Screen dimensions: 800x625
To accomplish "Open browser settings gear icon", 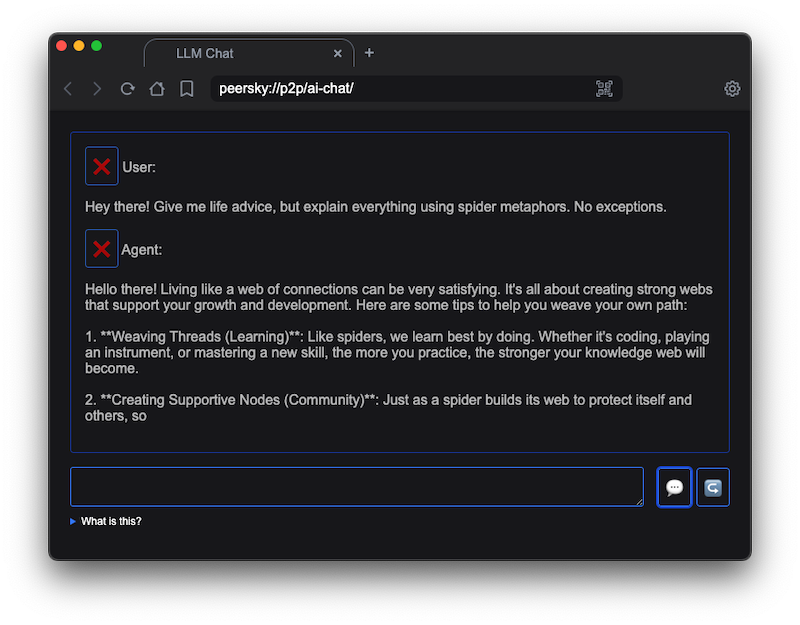I will tap(732, 89).
